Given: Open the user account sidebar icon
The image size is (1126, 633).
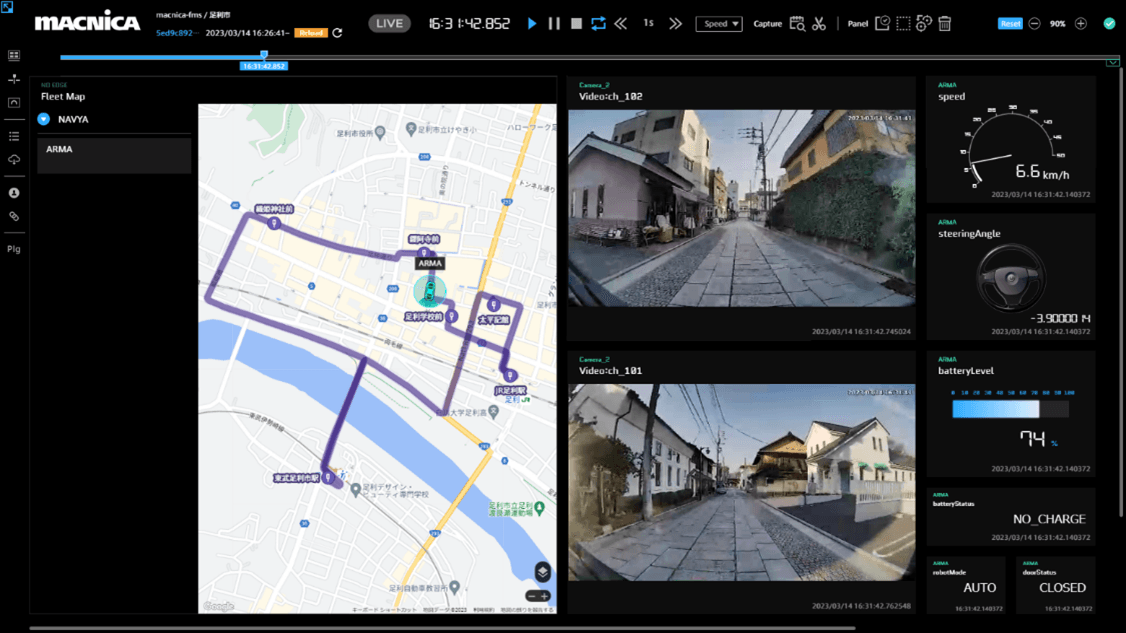Looking at the screenshot, I should [x=14, y=193].
